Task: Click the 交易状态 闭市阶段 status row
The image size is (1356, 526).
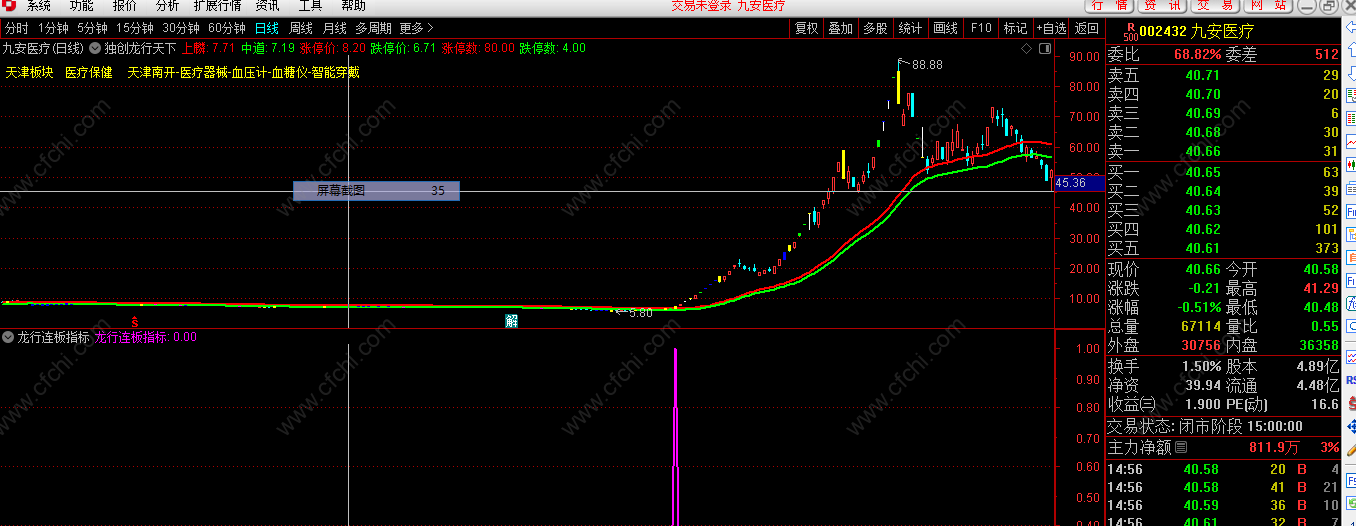Action: [1222, 426]
